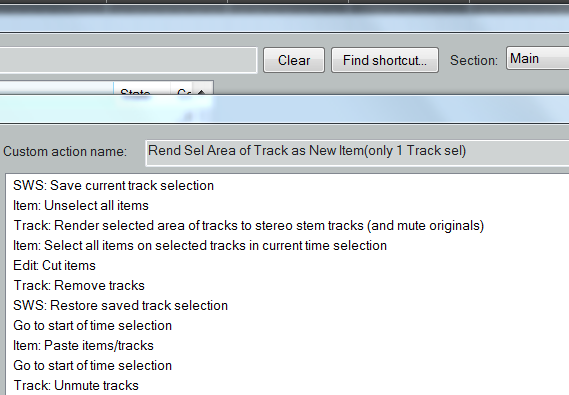
Task: Select Track: Remove tracks action
Action: point(79,285)
